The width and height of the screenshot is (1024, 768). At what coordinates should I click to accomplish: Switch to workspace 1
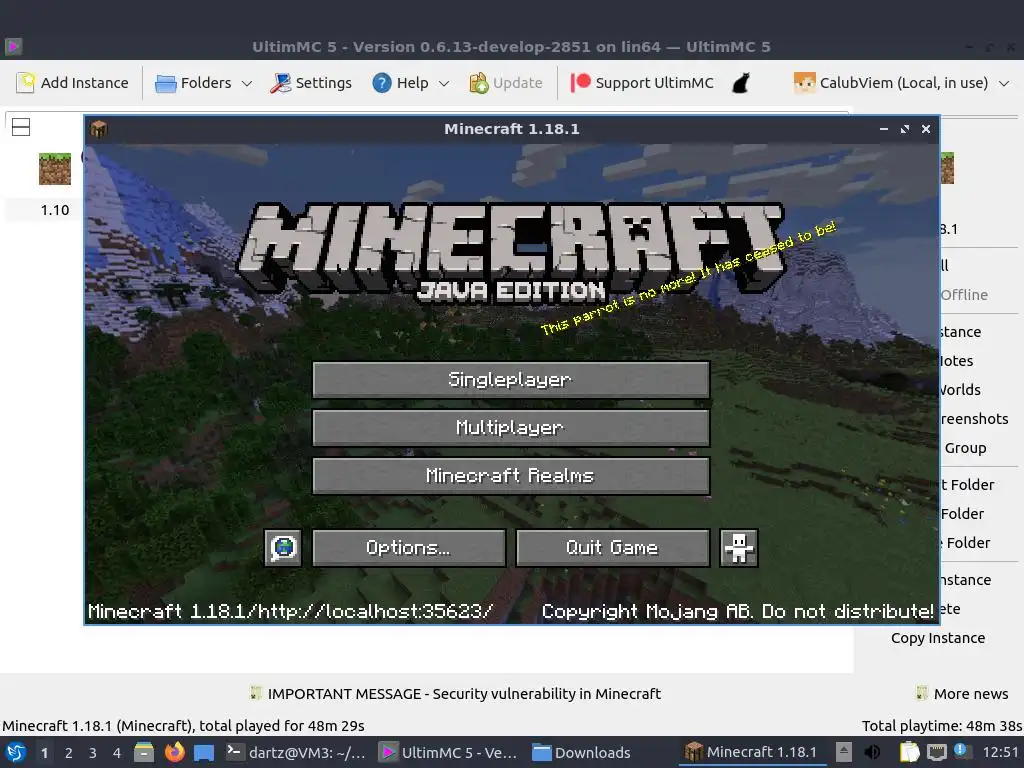tap(44, 753)
